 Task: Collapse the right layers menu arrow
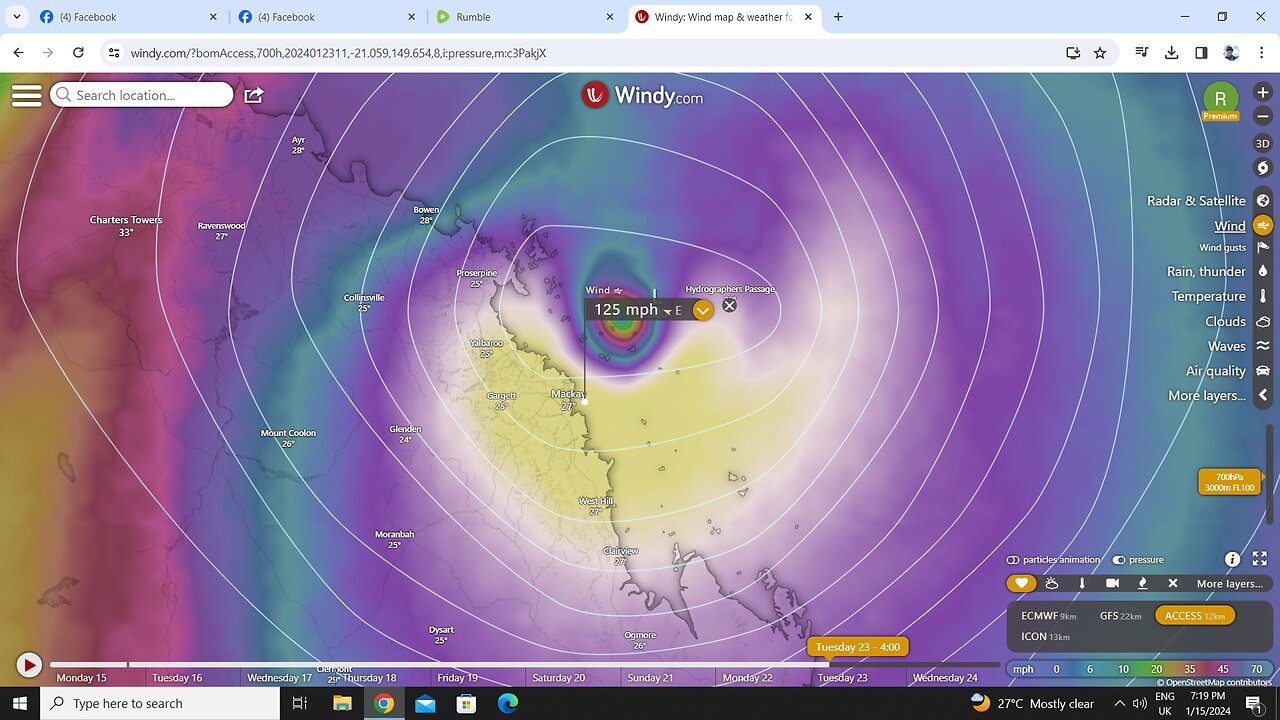coord(1263,395)
